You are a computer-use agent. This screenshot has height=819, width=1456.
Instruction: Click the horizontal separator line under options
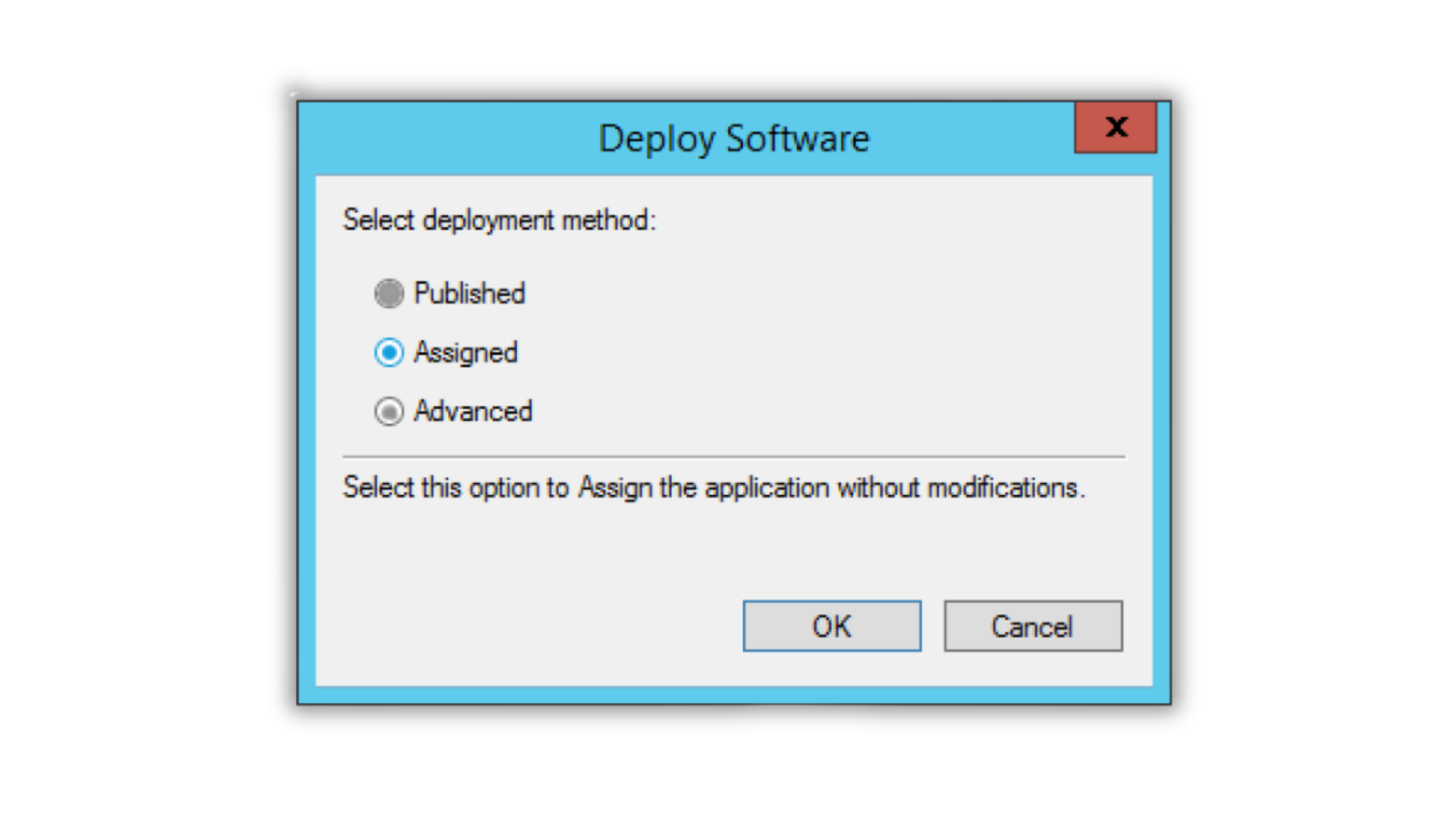(x=733, y=457)
